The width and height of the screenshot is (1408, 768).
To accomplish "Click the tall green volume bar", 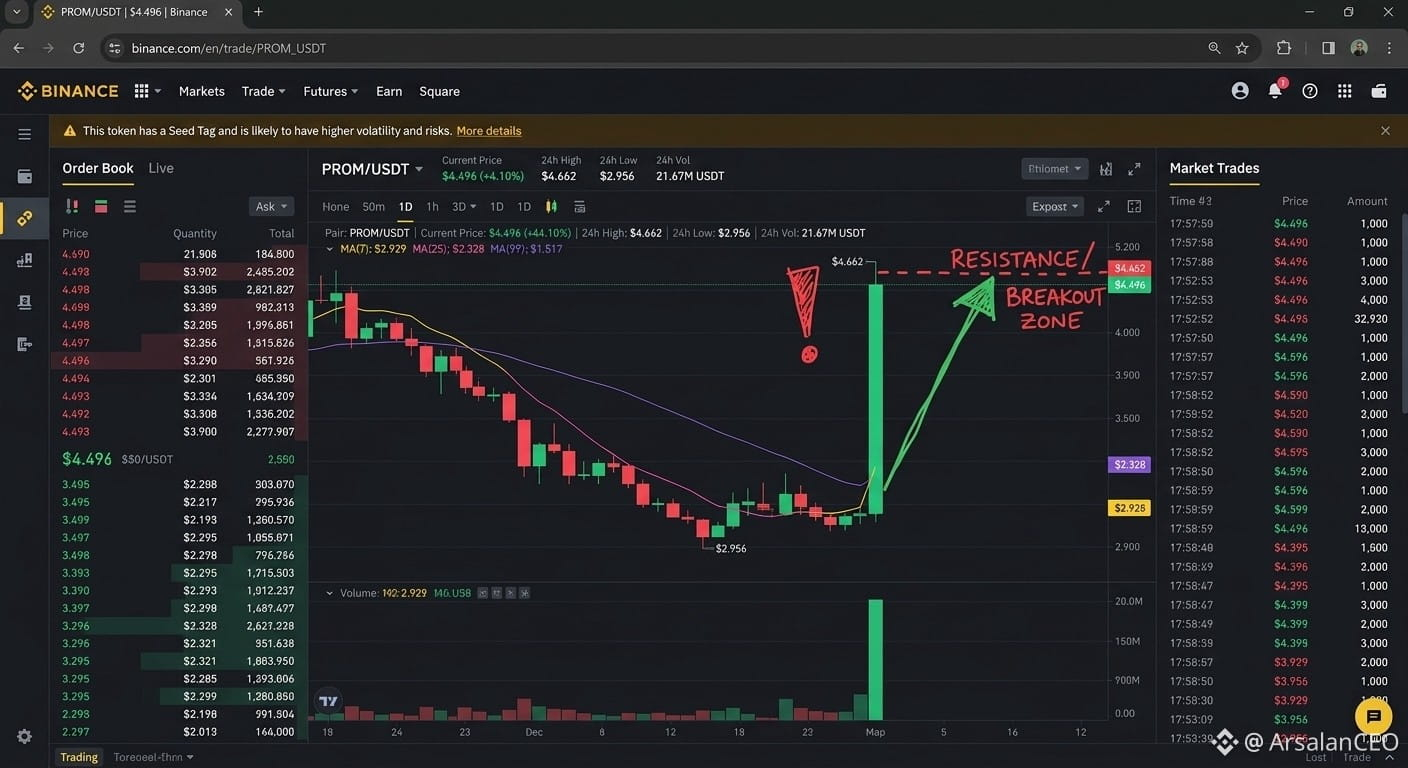I will [x=876, y=660].
